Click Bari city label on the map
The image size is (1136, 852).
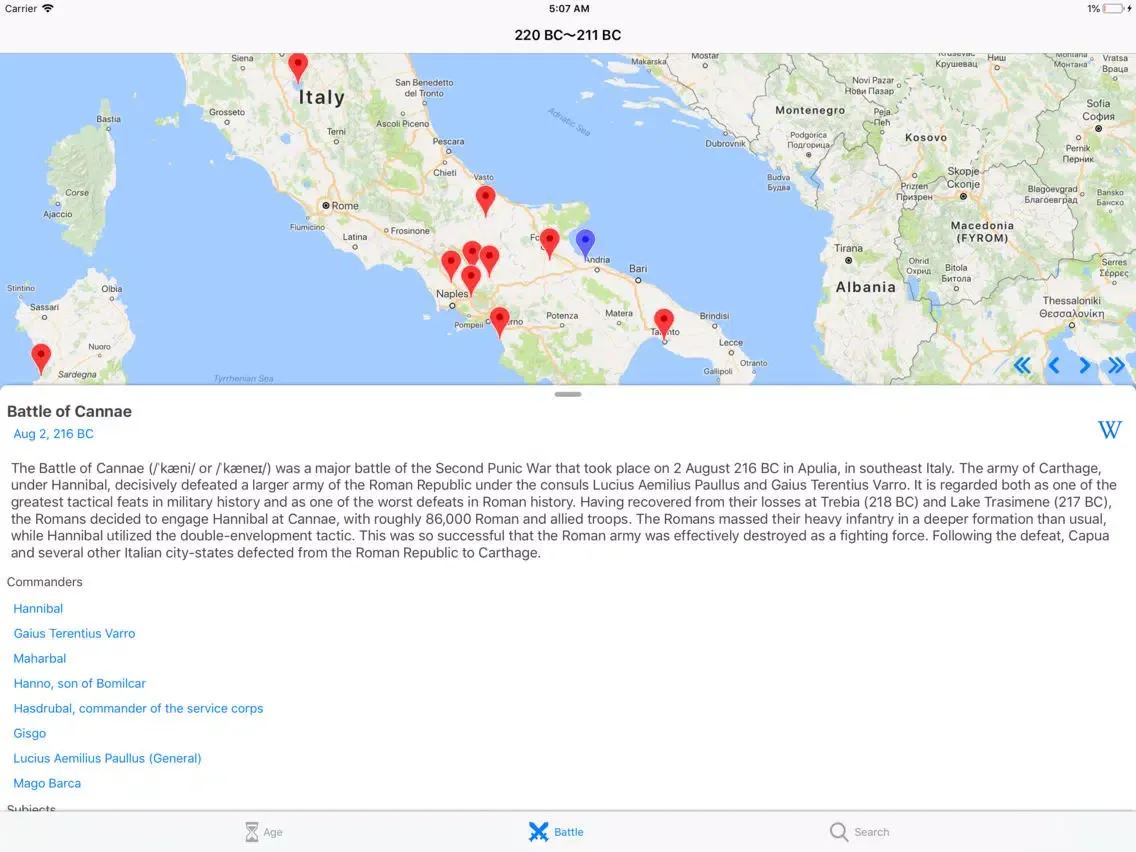tap(638, 268)
